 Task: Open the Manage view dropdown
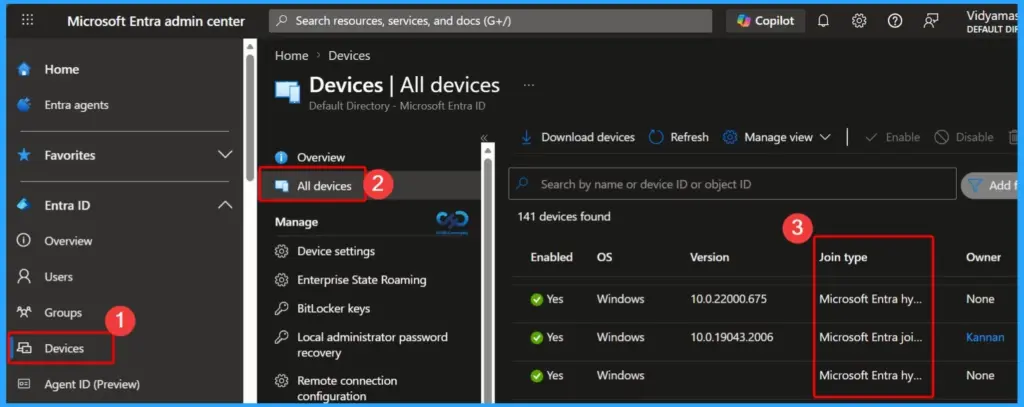(x=777, y=137)
